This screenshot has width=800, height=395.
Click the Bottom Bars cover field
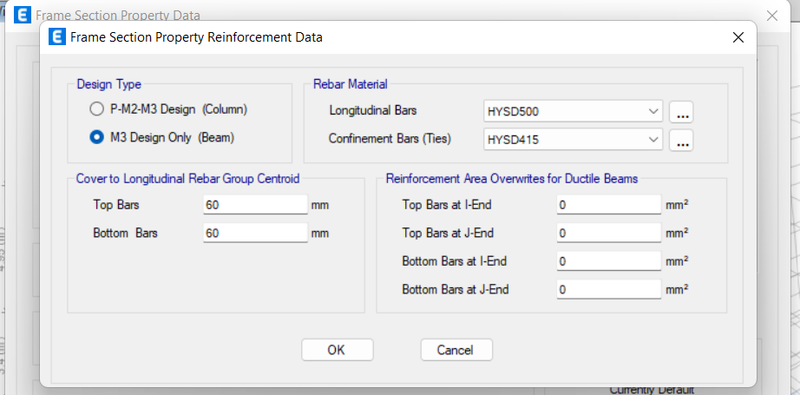coord(255,233)
